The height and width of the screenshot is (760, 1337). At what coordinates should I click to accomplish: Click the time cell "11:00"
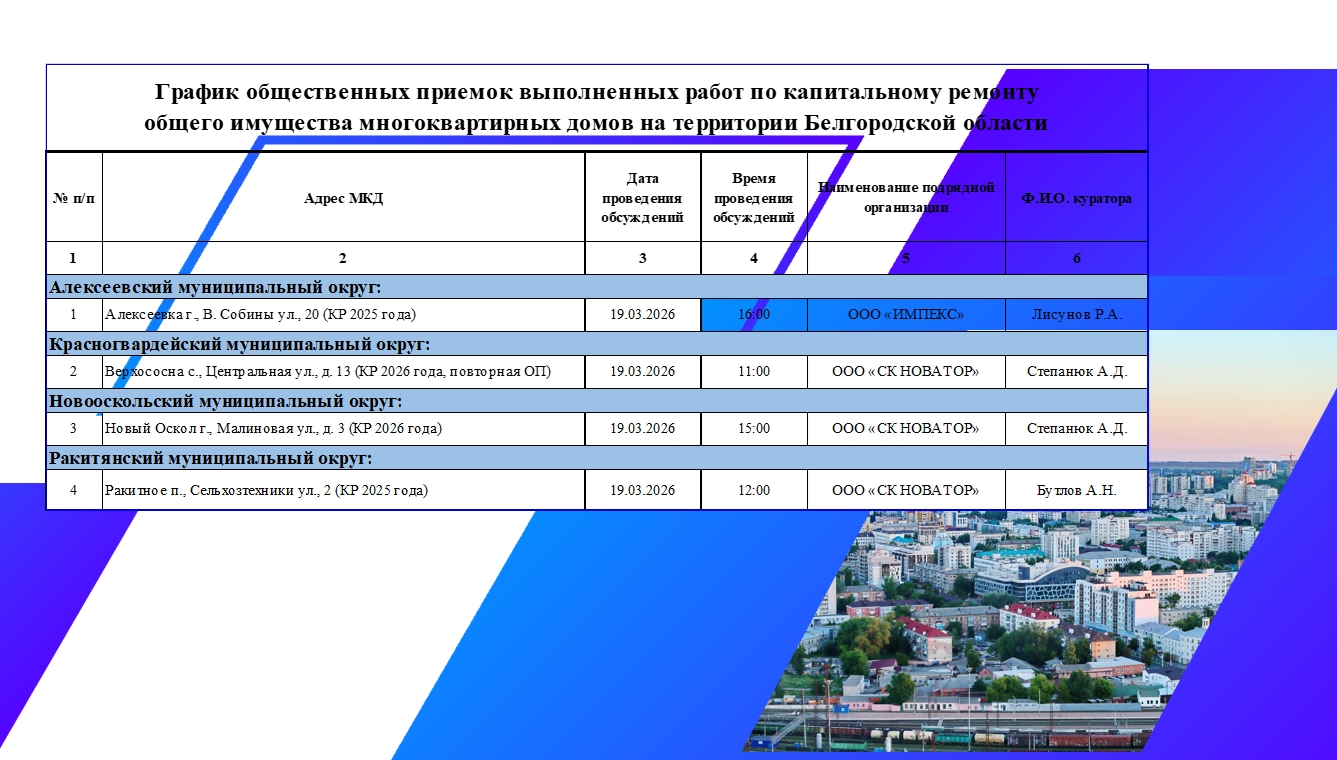point(754,371)
